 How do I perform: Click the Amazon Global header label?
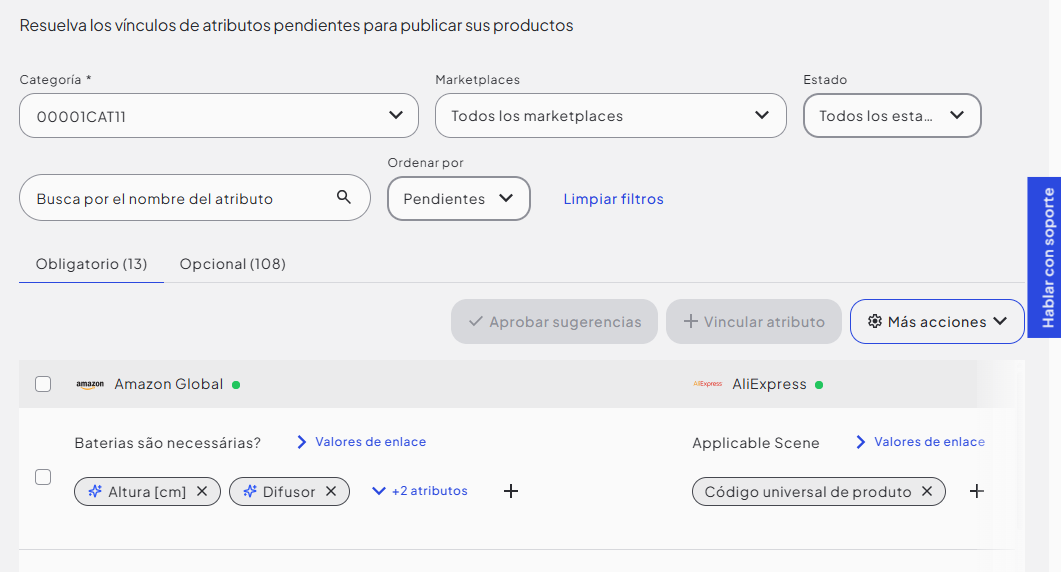[168, 384]
